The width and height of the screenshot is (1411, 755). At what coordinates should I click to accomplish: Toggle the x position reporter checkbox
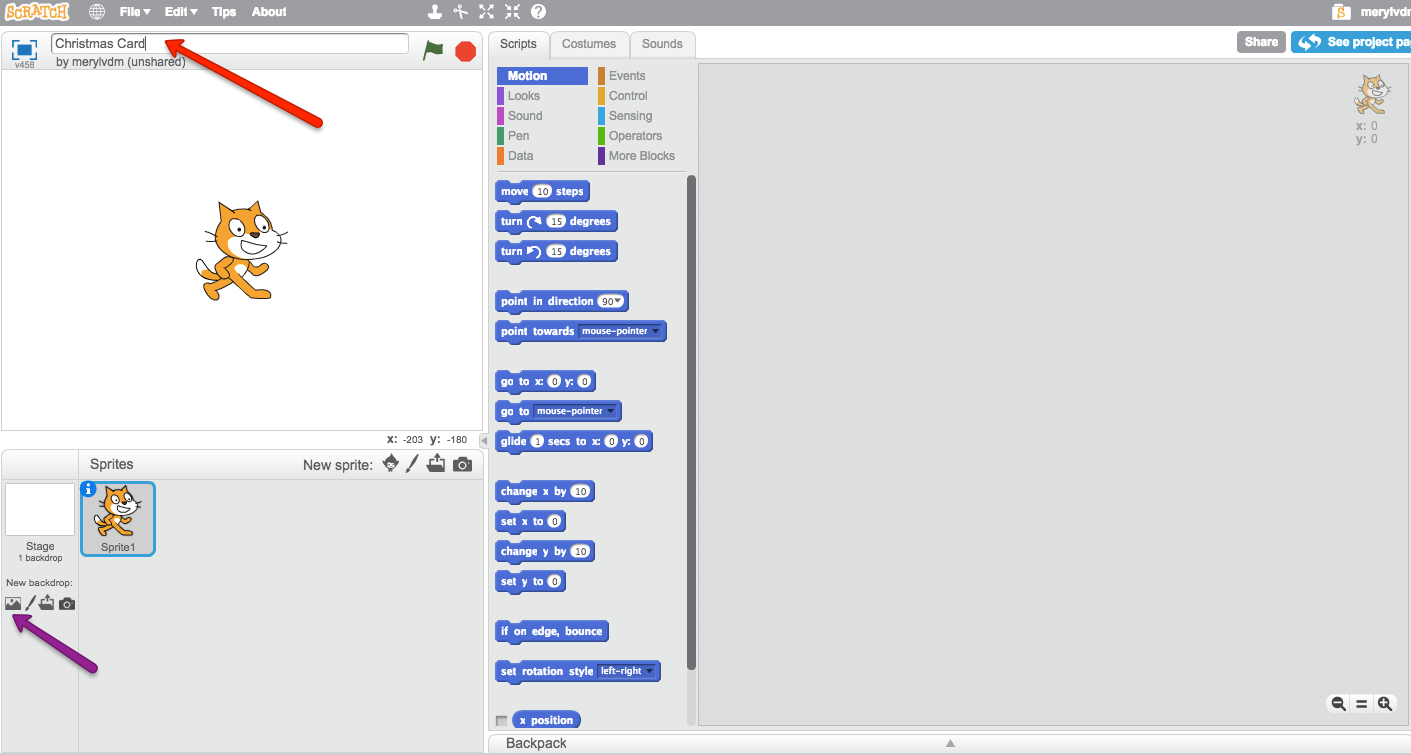pyautogui.click(x=501, y=721)
